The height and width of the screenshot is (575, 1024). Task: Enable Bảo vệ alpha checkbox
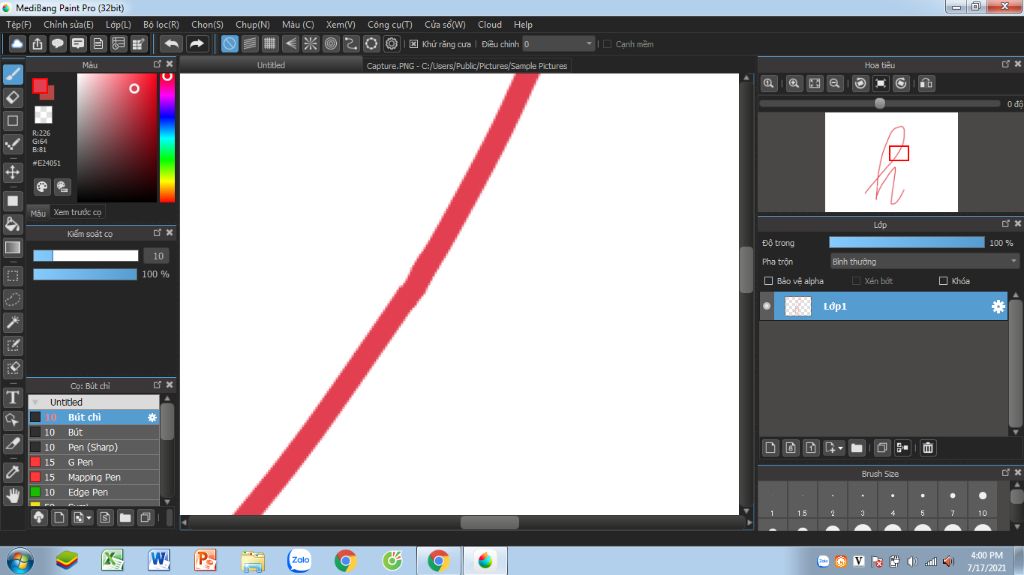(x=769, y=281)
